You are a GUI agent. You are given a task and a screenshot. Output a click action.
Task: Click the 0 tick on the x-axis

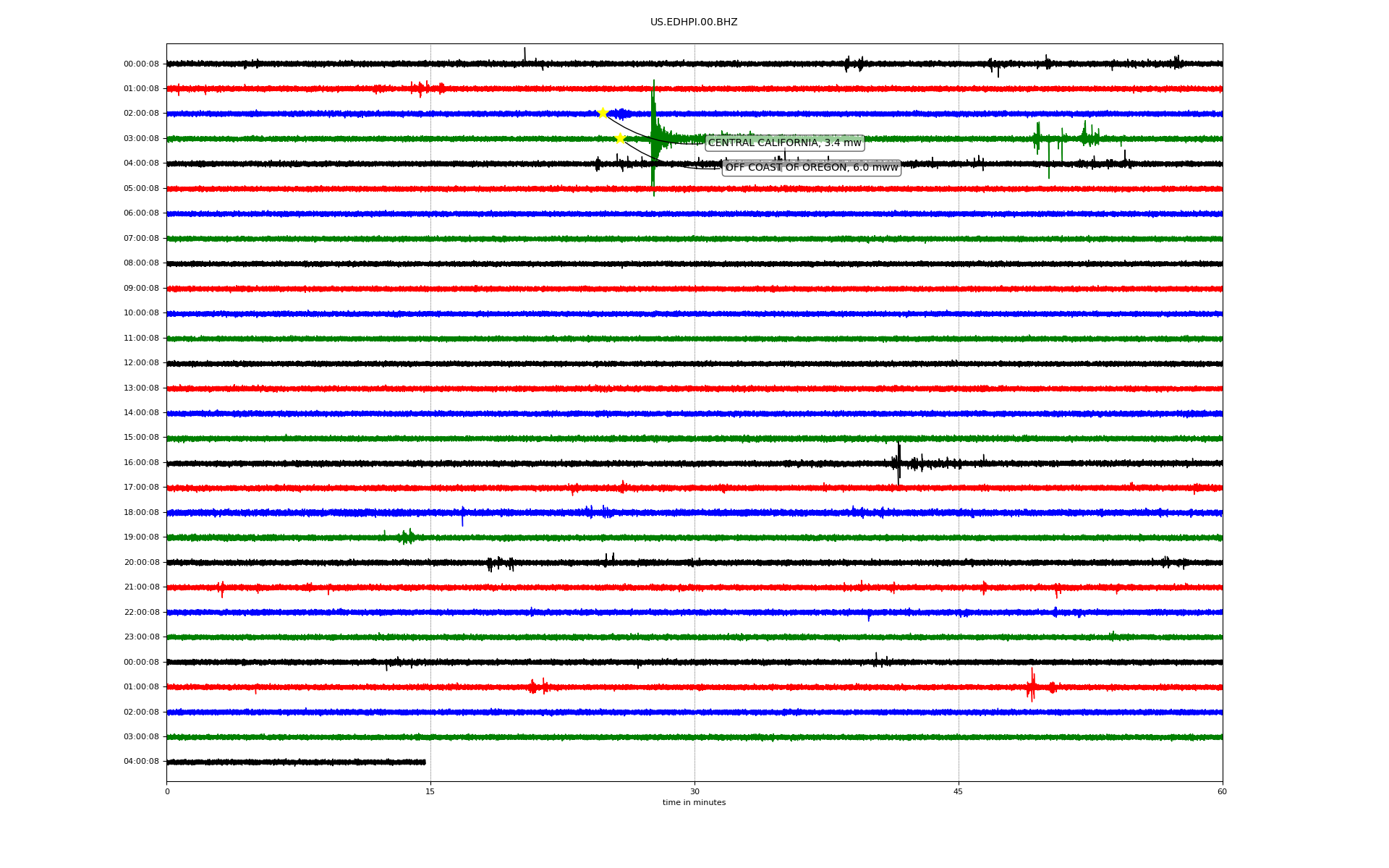(x=167, y=791)
